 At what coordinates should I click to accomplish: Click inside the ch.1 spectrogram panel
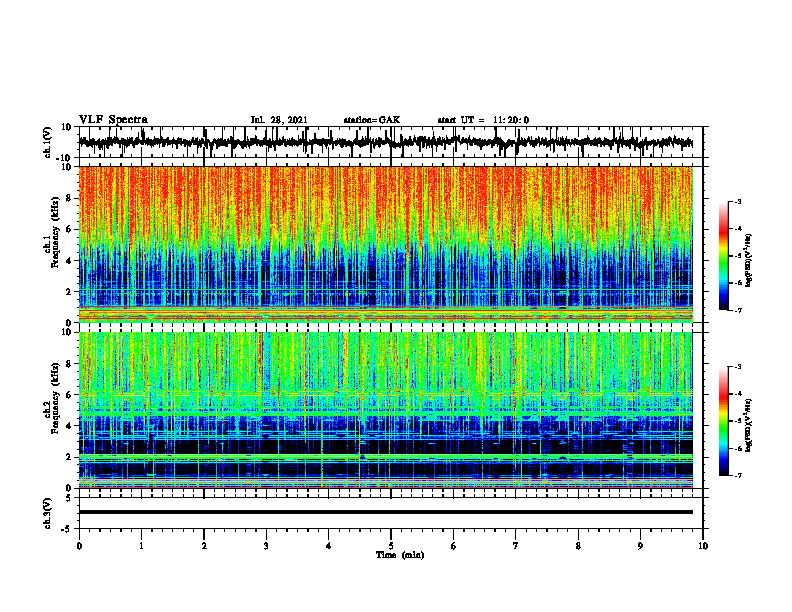[386, 244]
